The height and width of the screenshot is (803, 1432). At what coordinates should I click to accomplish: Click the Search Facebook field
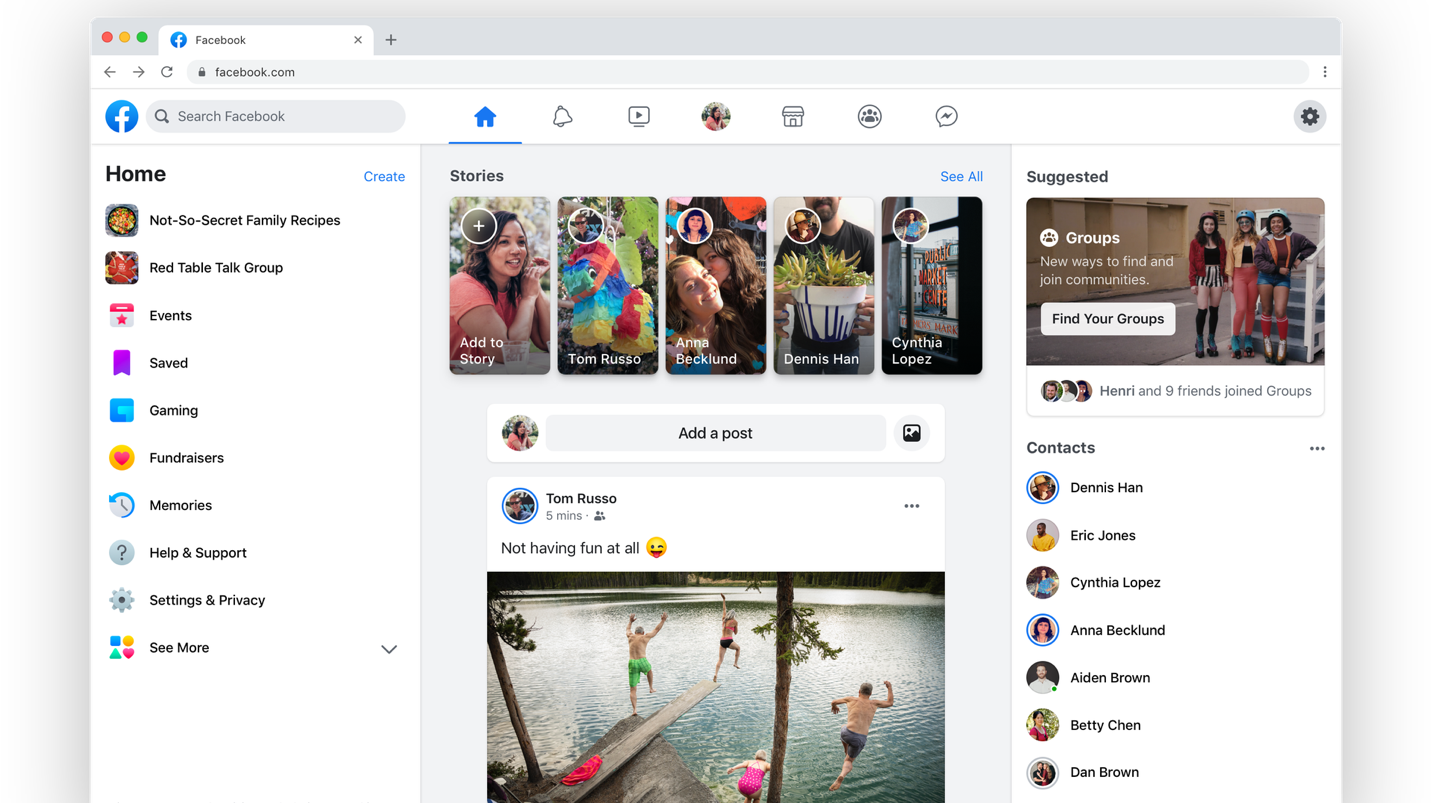pos(276,116)
